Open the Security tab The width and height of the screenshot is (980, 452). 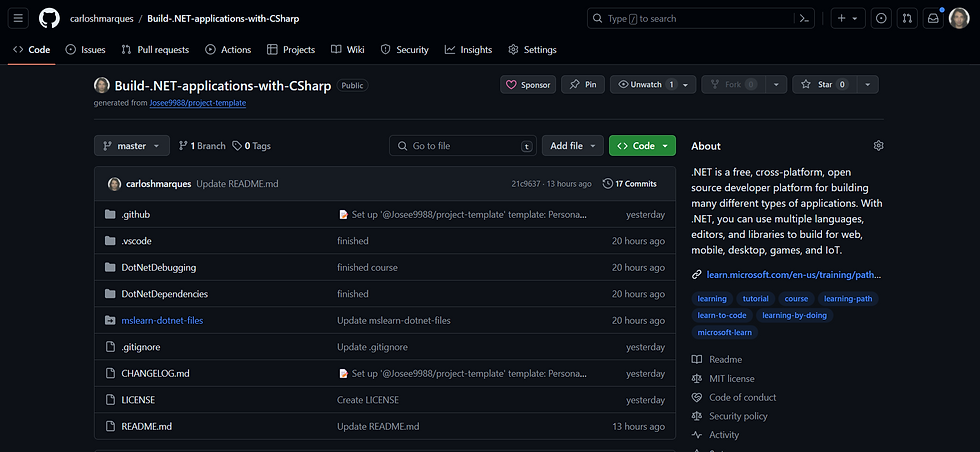pyautogui.click(x=404, y=49)
